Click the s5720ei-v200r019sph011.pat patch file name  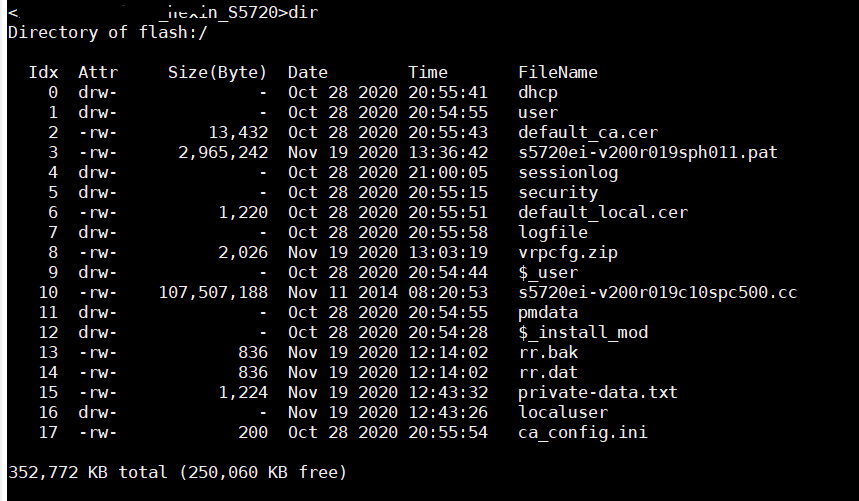[x=647, y=152]
